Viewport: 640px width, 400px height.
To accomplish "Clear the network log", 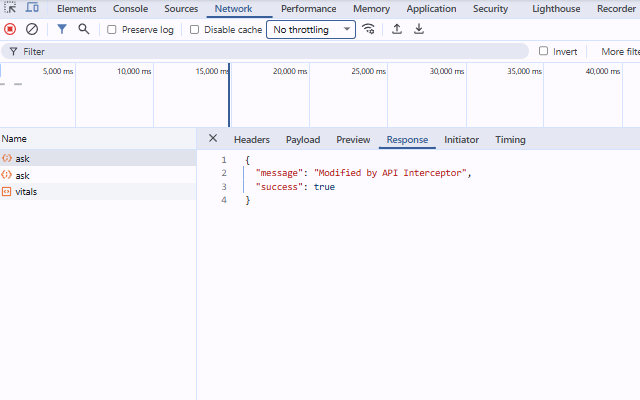I will coord(32,29).
